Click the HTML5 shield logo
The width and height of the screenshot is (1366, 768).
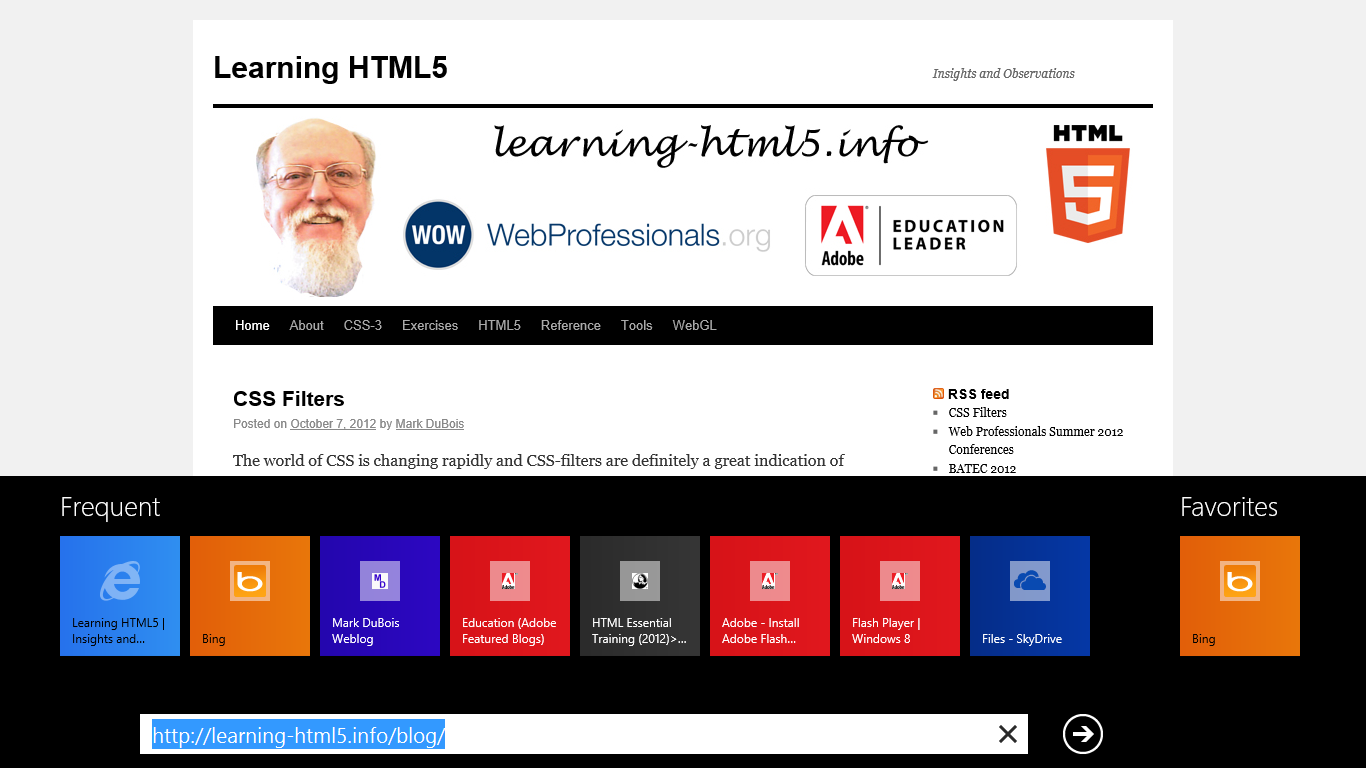click(x=1088, y=183)
